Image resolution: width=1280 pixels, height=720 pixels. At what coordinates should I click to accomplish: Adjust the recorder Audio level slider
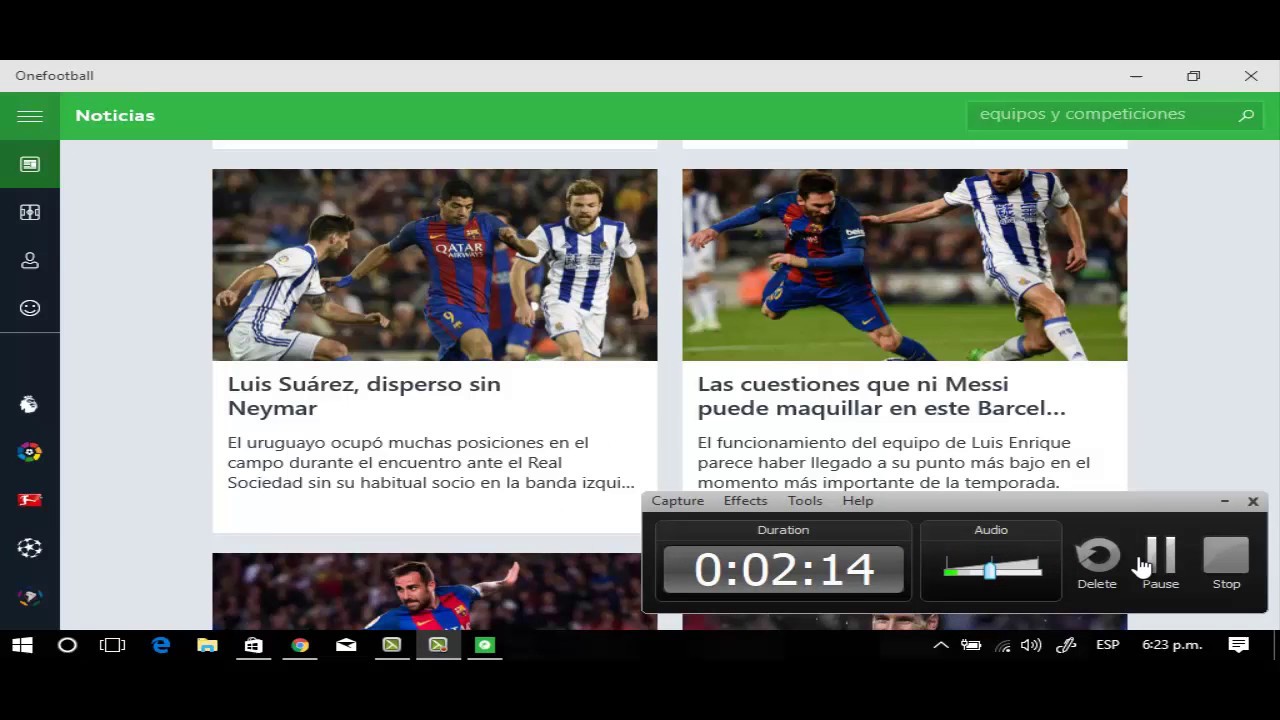click(x=992, y=569)
